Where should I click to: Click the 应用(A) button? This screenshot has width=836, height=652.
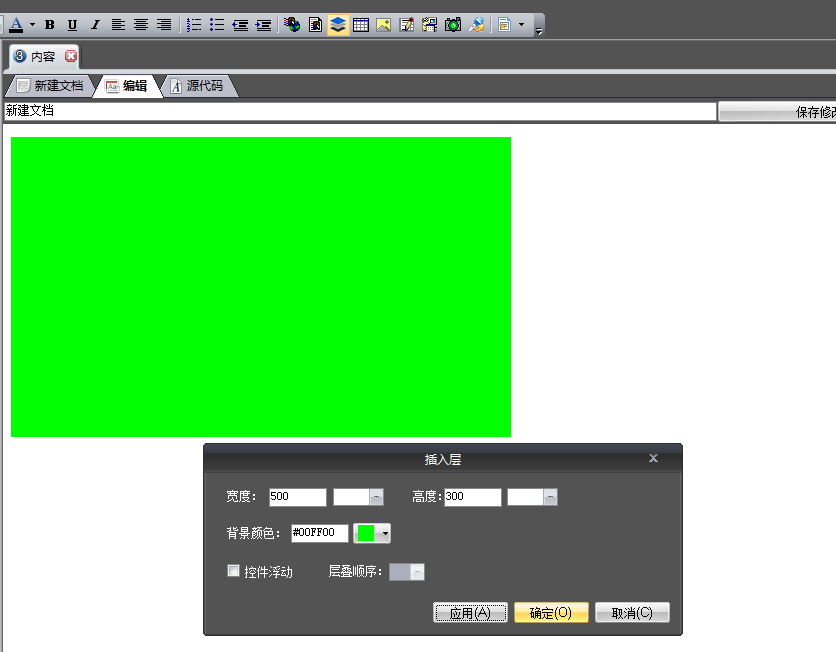coord(470,613)
